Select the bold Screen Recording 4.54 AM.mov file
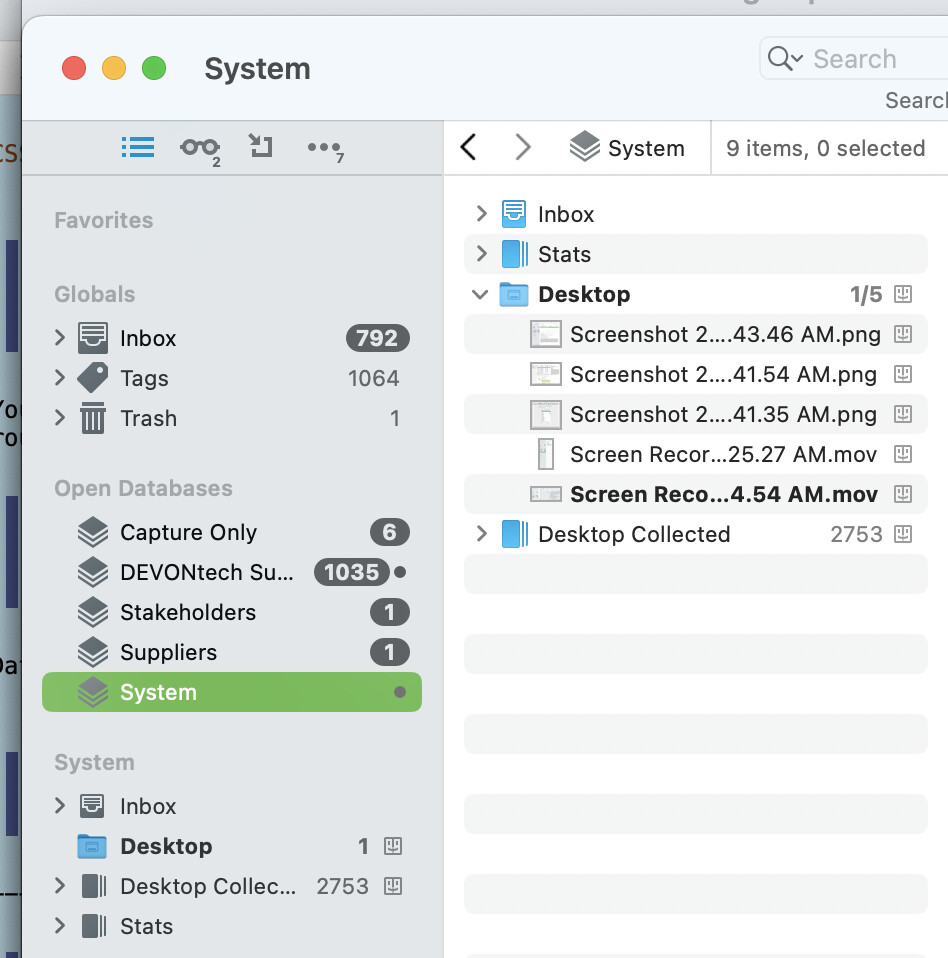948x958 pixels. (x=723, y=494)
